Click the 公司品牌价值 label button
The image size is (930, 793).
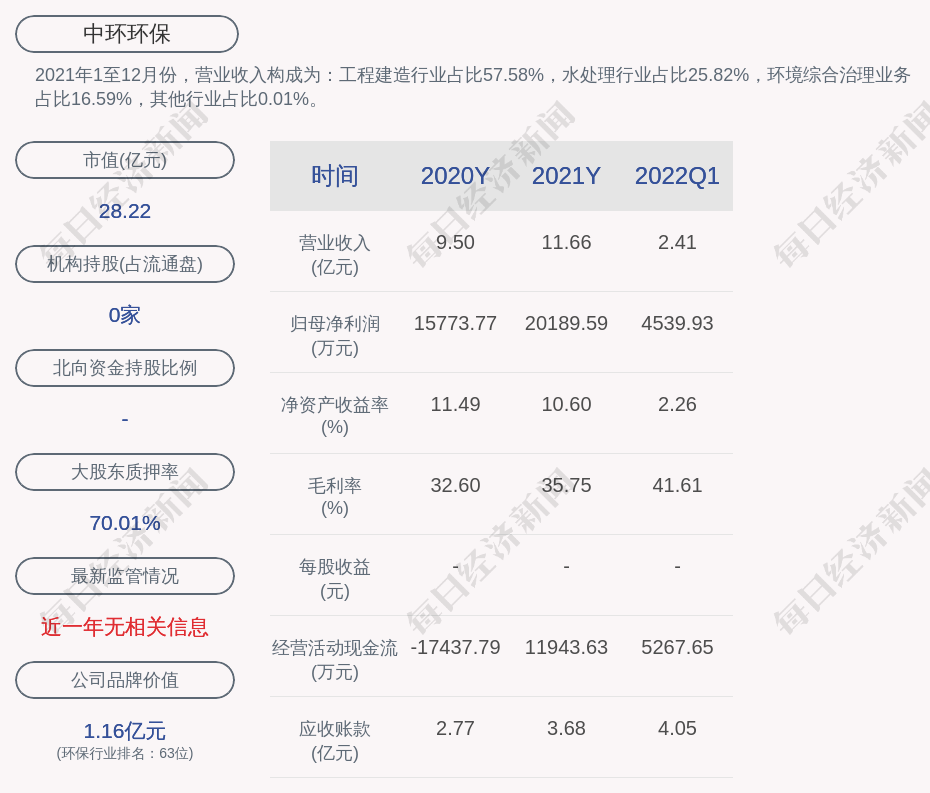125,680
